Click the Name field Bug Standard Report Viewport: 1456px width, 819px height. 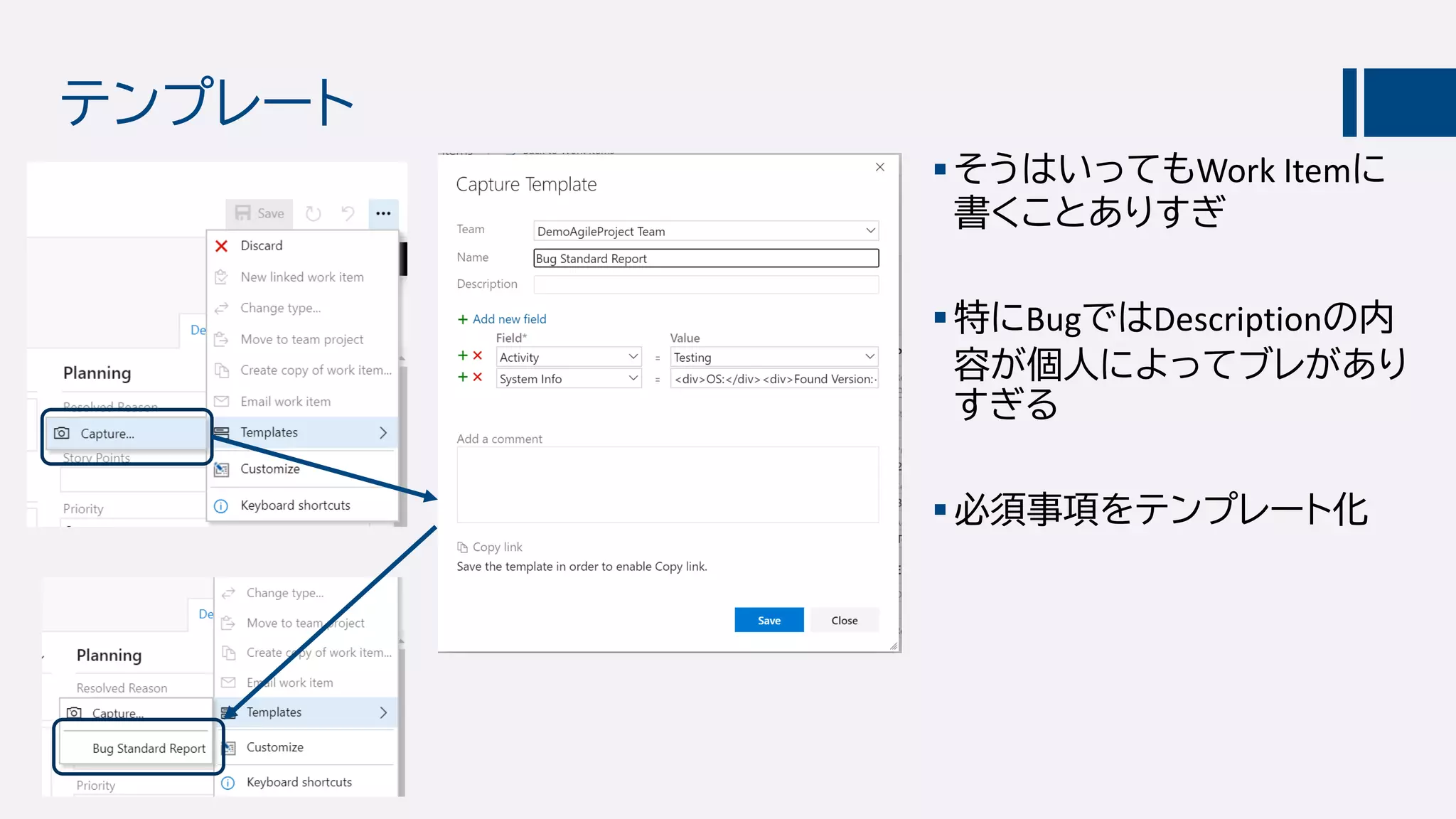point(706,258)
